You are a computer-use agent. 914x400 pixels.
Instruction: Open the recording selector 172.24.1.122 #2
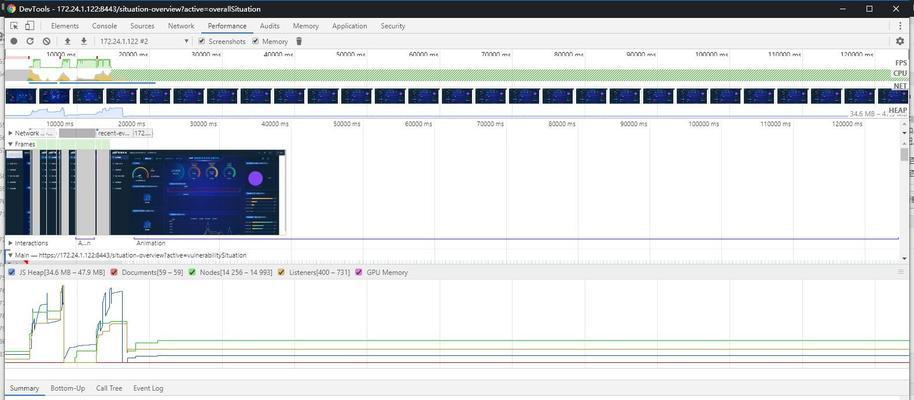click(x=144, y=41)
